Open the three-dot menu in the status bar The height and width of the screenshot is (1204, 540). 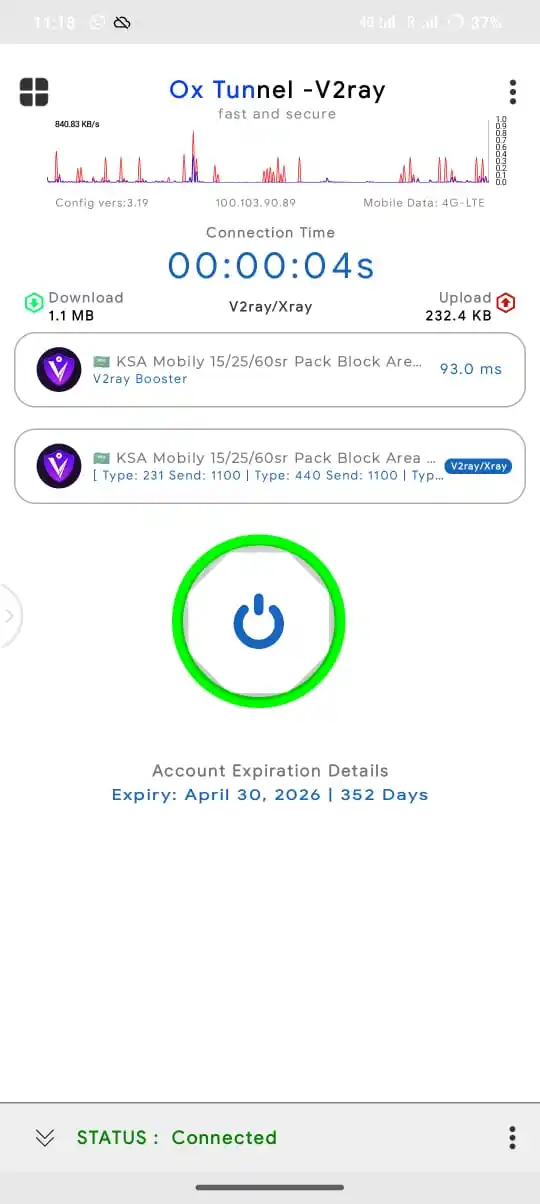click(x=513, y=1137)
